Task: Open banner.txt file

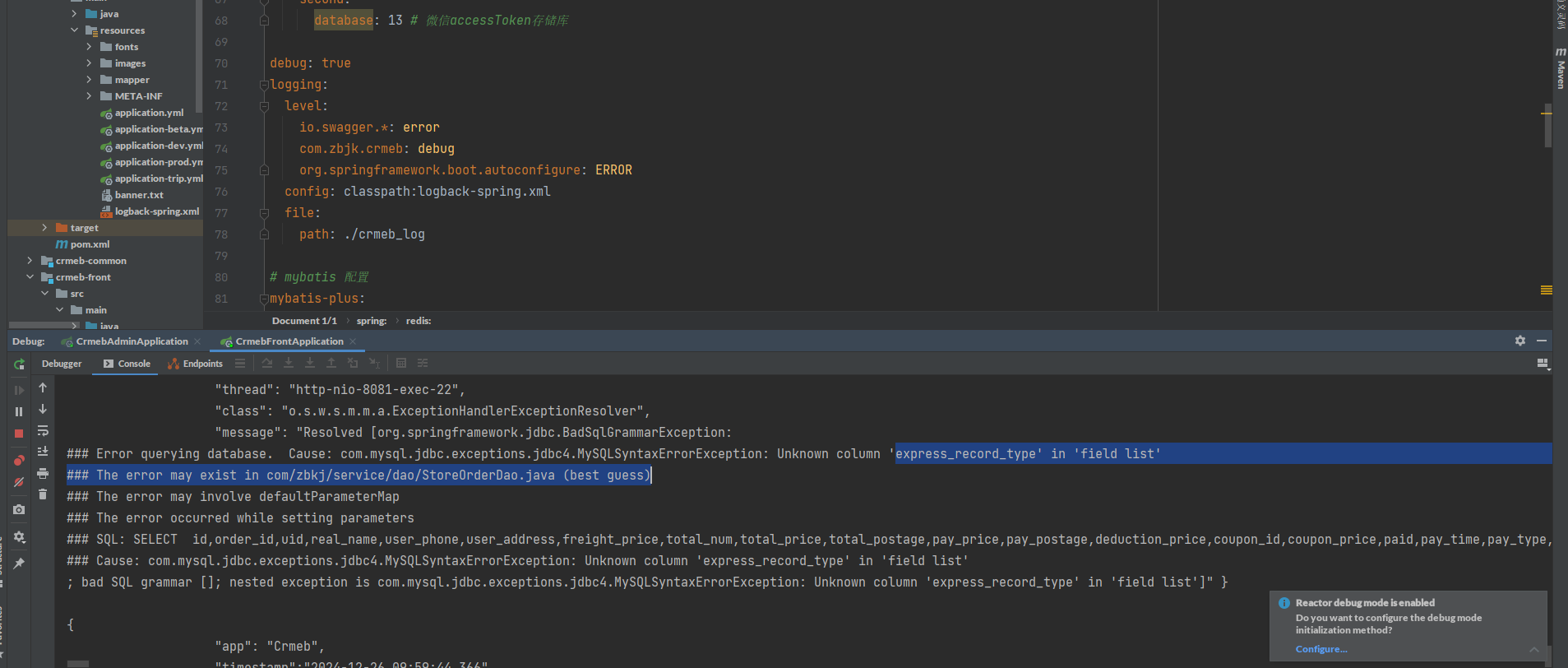Action: pyautogui.click(x=132, y=195)
